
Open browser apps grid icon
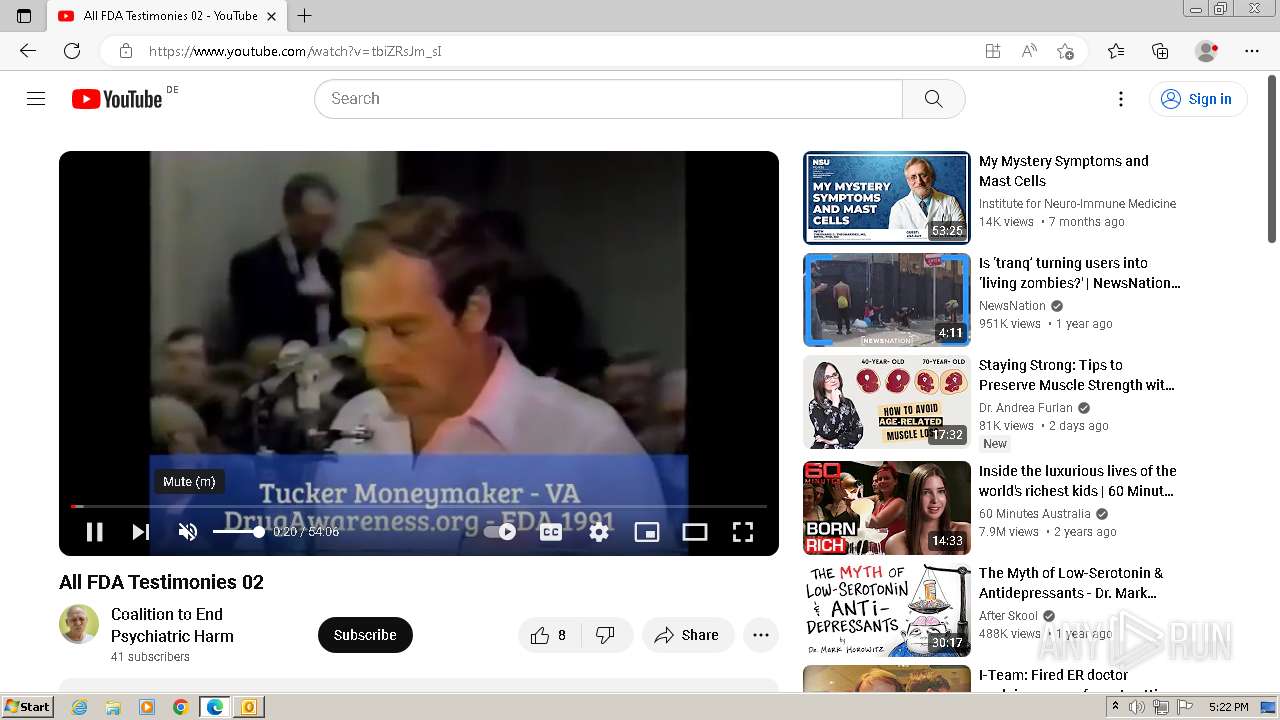[x=993, y=51]
